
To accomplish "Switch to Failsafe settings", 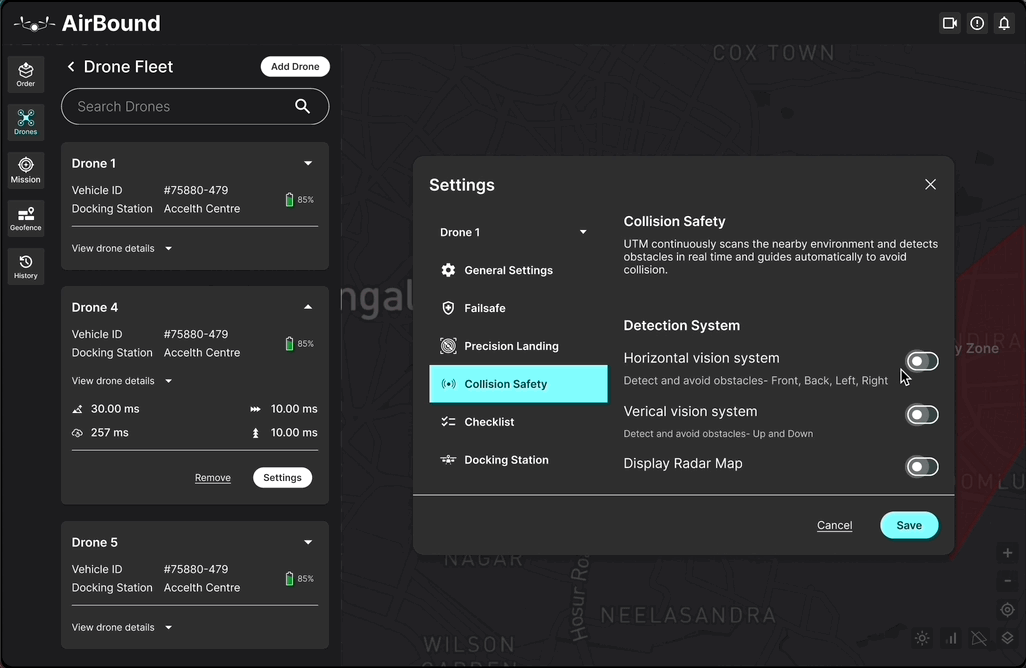I will pos(518,308).
